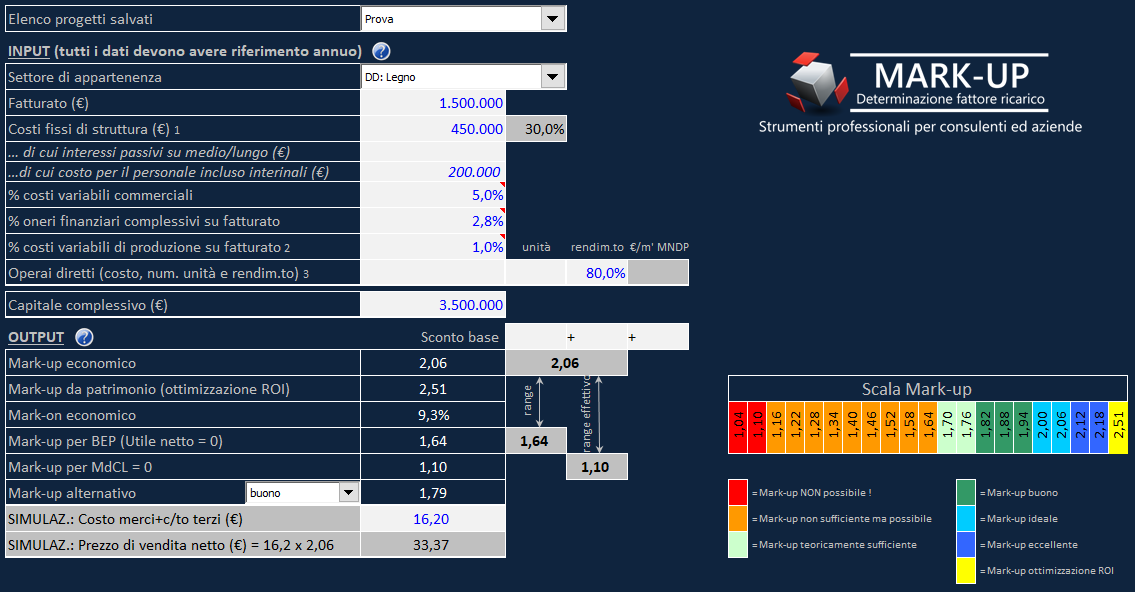Click the yellow 2,51 scale cell
This screenshot has height=592, width=1135.
pyautogui.click(x=1118, y=428)
